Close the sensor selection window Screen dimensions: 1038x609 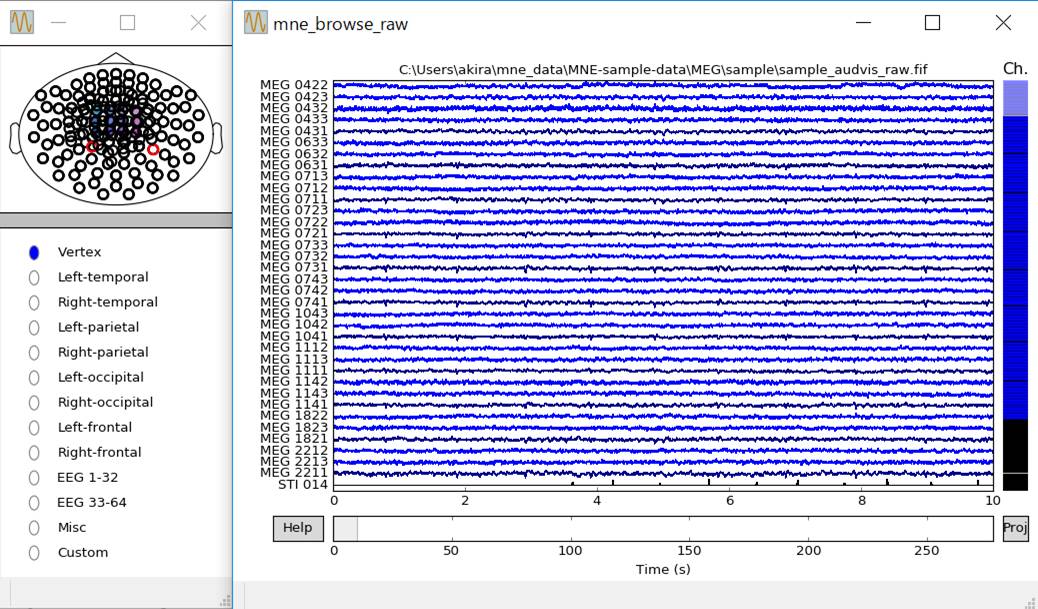point(198,23)
